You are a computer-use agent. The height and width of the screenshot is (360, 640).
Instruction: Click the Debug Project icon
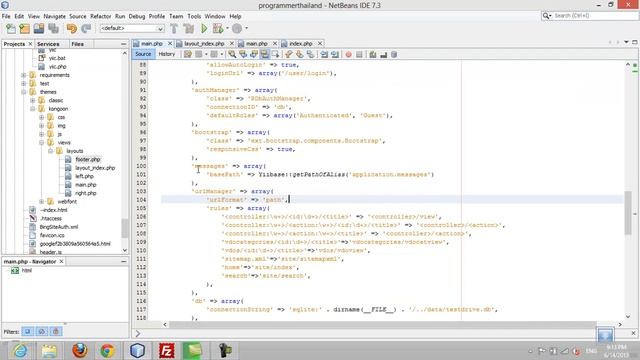click(218, 28)
